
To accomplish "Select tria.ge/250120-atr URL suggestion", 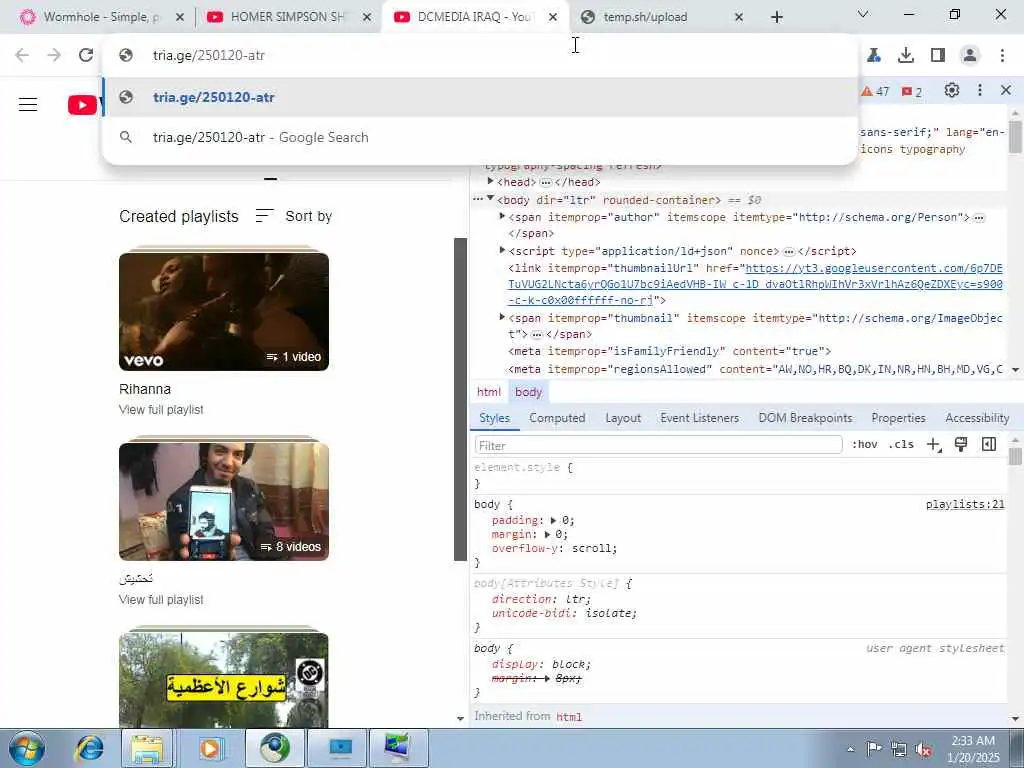I will tap(480, 97).
